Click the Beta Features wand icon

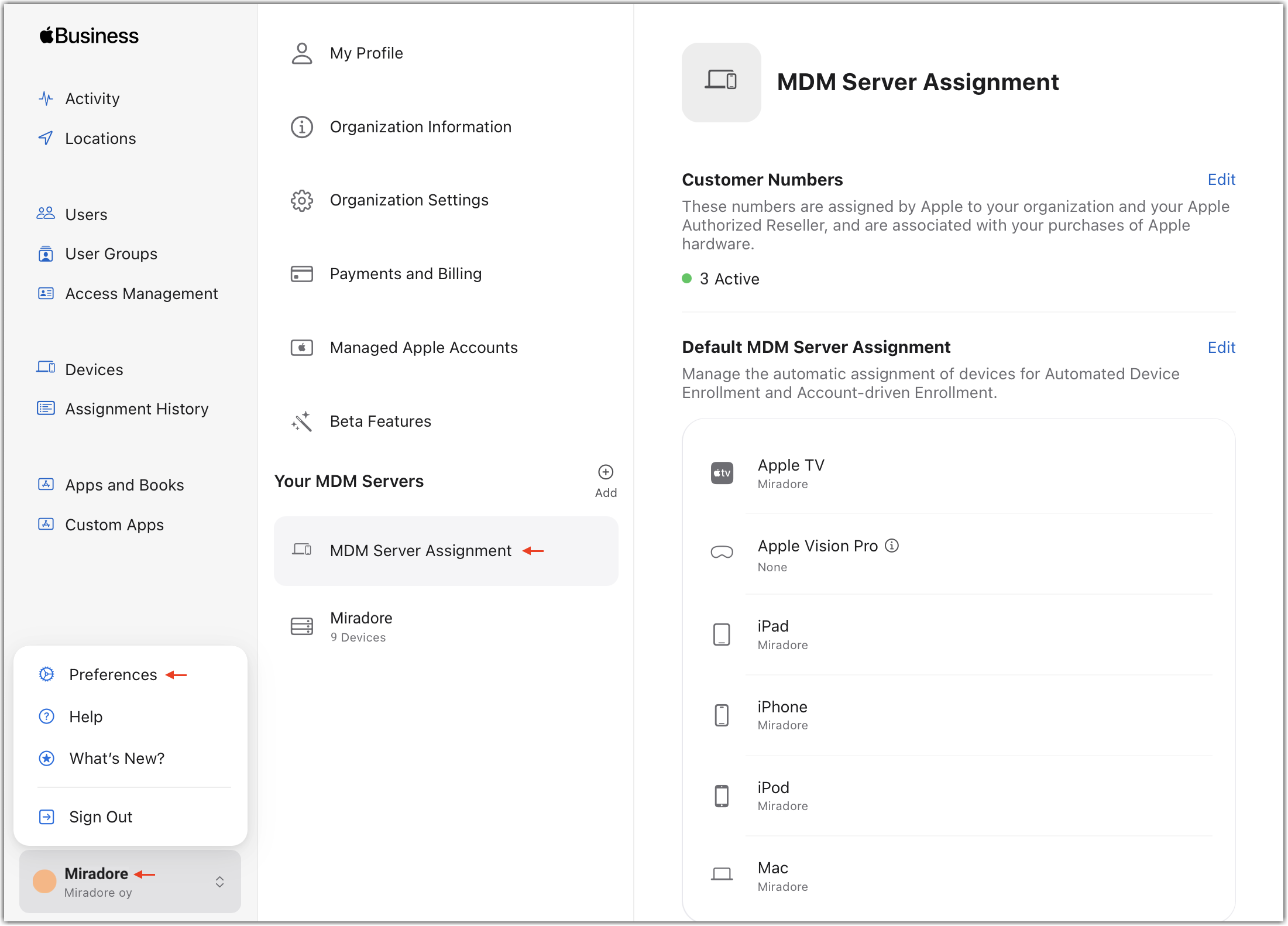(302, 421)
